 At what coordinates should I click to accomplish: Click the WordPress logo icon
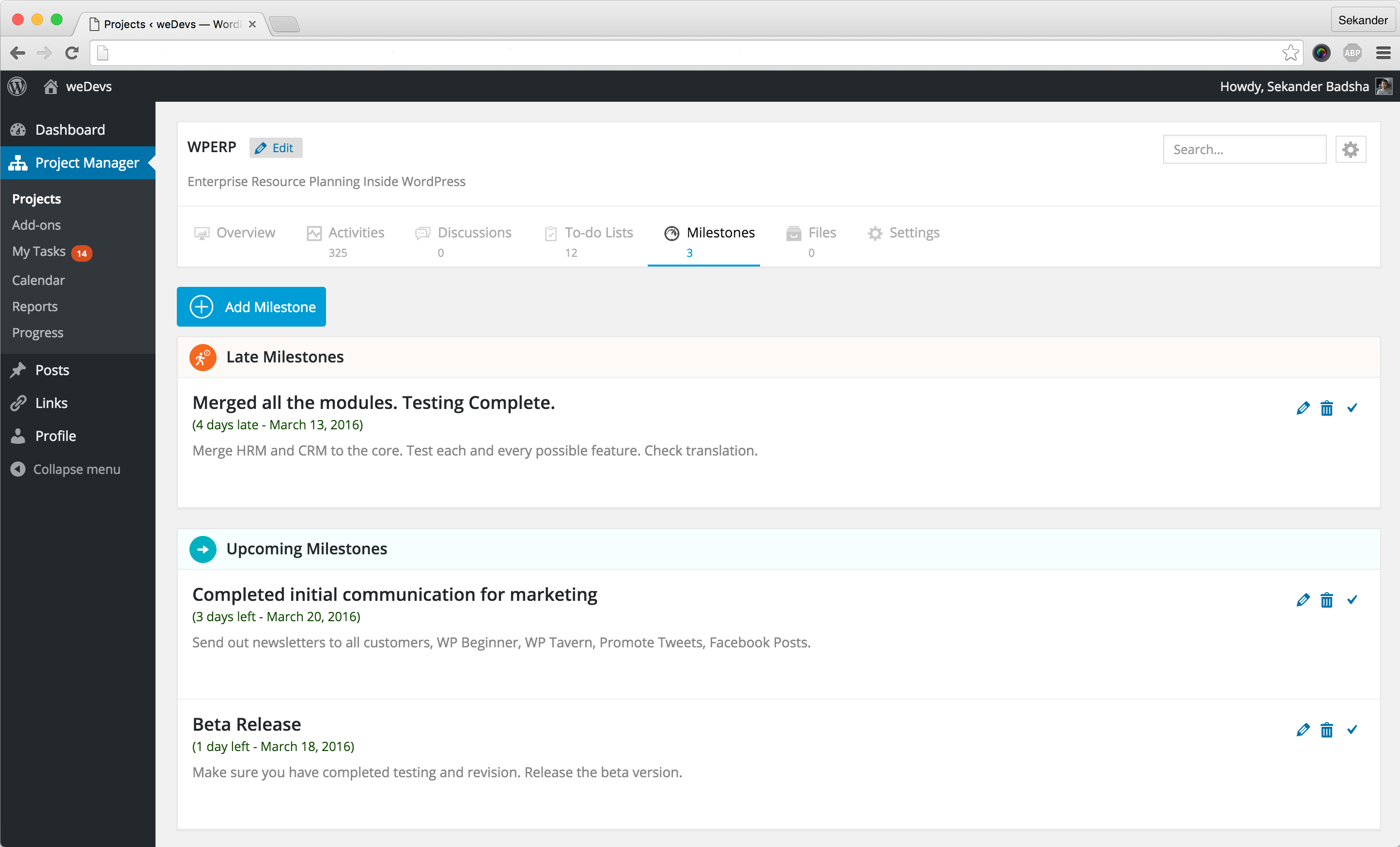point(17,86)
